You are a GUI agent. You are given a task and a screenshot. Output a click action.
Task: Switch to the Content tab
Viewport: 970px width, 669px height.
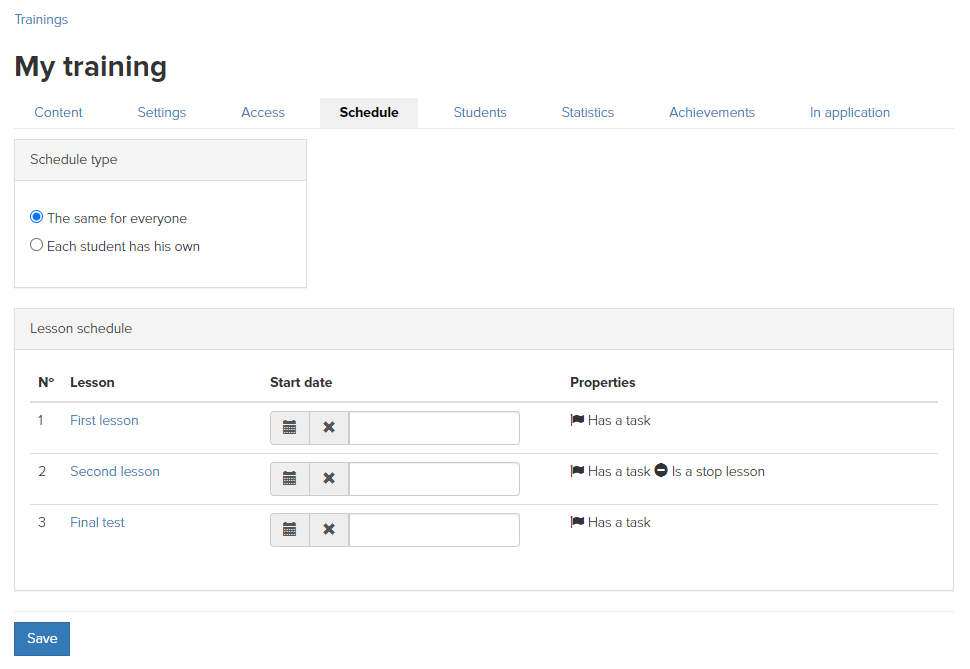[58, 113]
